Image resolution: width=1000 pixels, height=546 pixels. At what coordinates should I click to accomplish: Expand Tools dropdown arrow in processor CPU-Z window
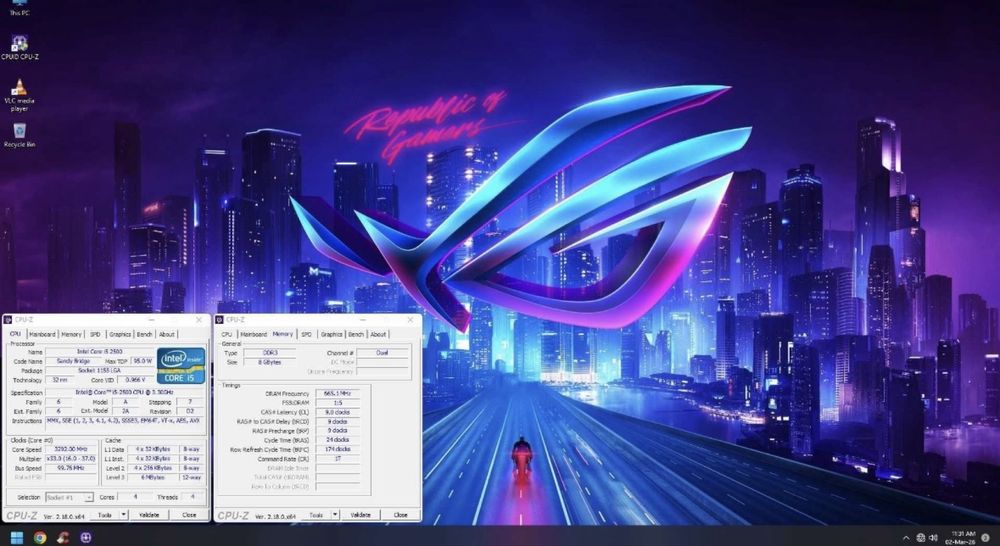point(124,515)
